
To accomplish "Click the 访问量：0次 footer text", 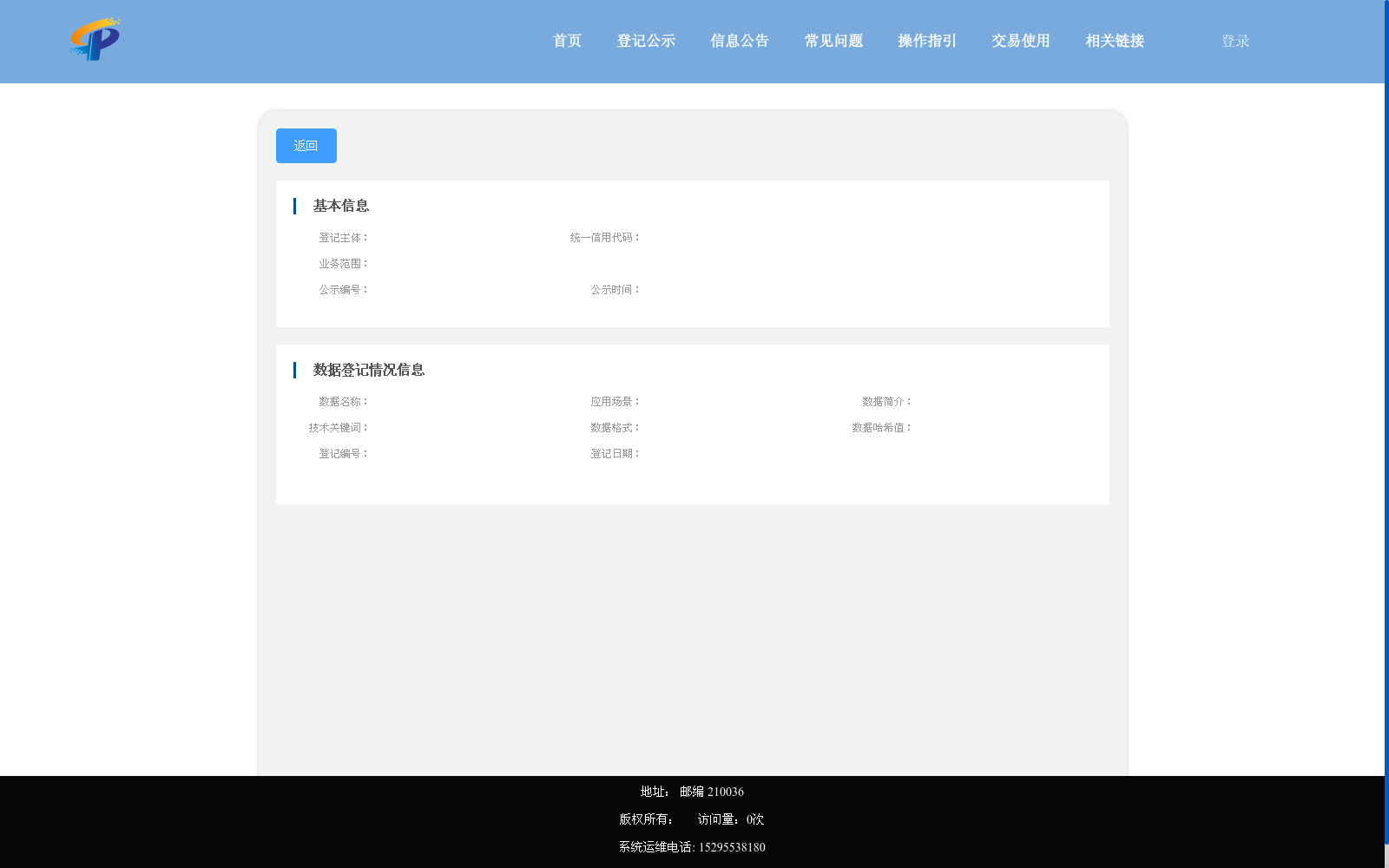I will click(x=731, y=819).
